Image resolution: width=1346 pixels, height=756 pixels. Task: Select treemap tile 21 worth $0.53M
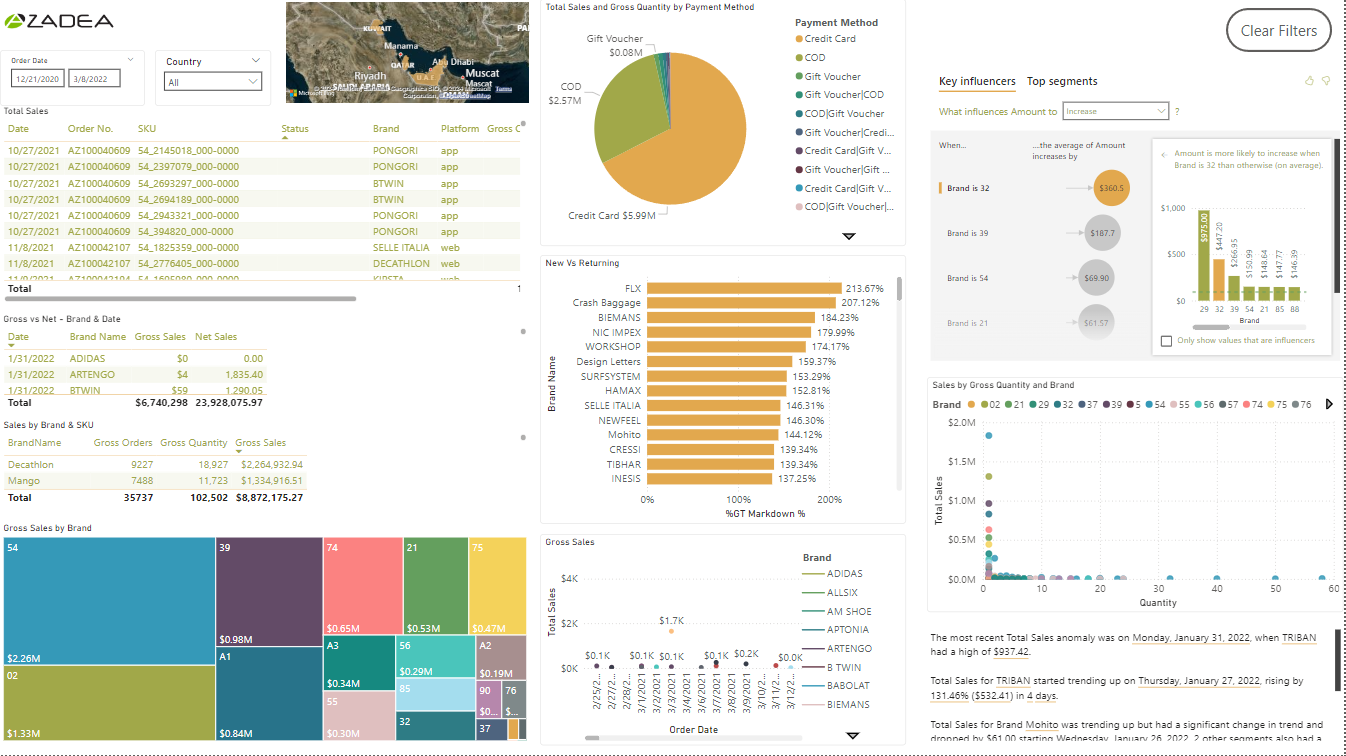436,587
